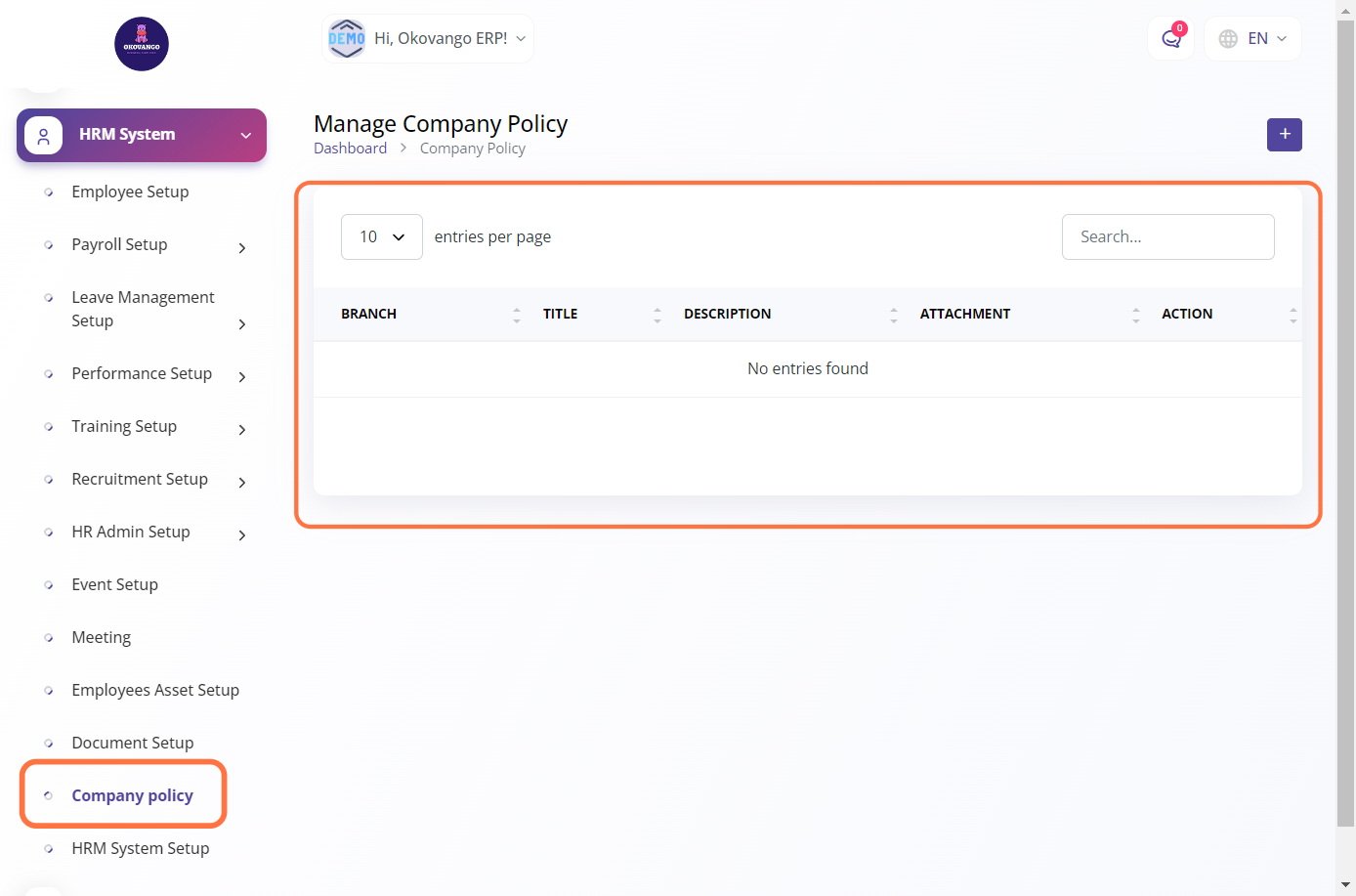Click the Search input field
Viewport: 1356px width, 896px height.
[x=1167, y=237]
